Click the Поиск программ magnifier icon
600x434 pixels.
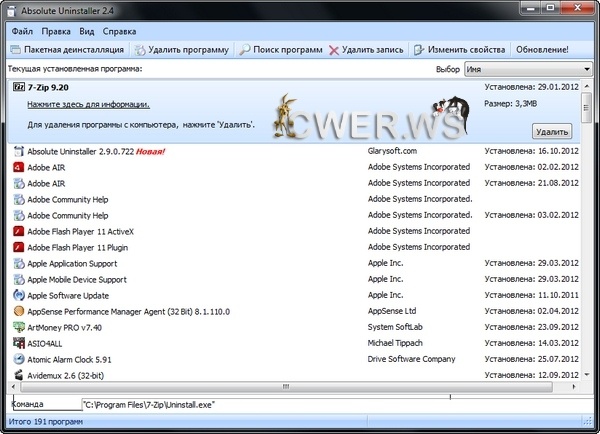pos(245,49)
